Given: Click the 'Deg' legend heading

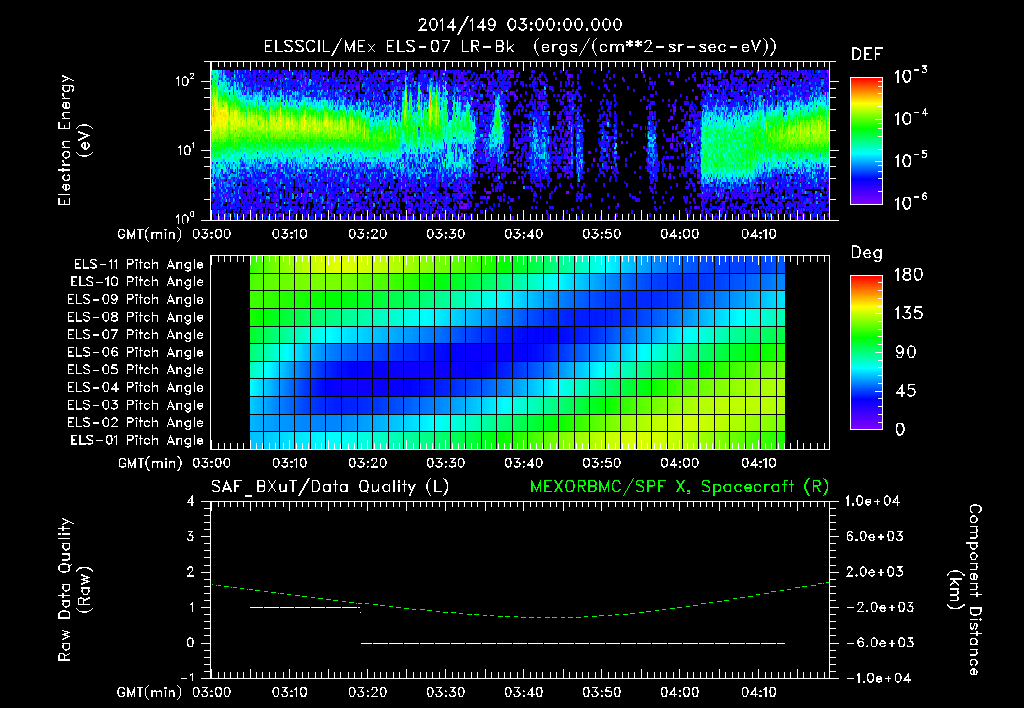Looking at the screenshot, I should 867,253.
